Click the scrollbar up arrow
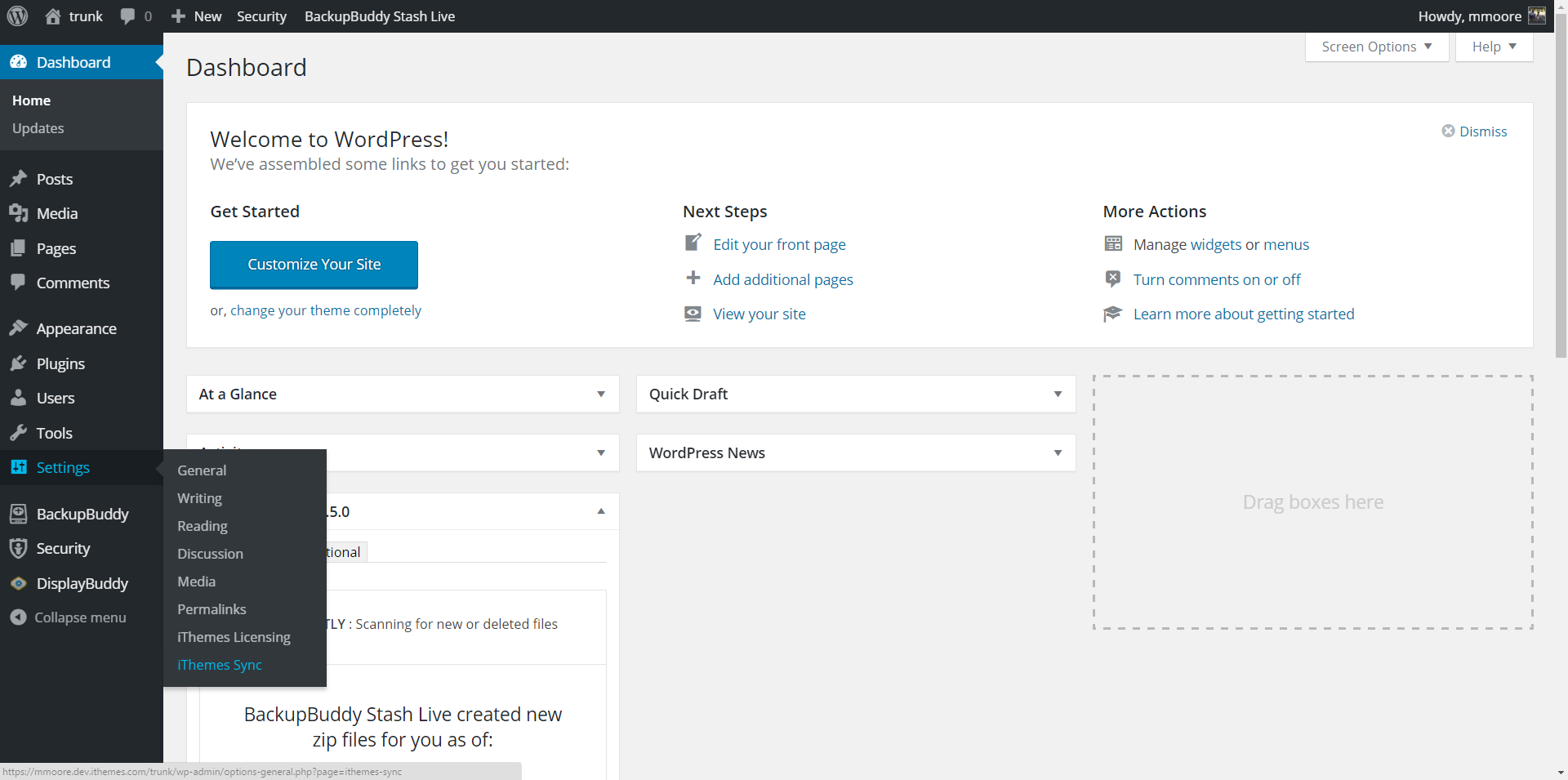Screen dimensions: 1568x780 [1561, 6]
